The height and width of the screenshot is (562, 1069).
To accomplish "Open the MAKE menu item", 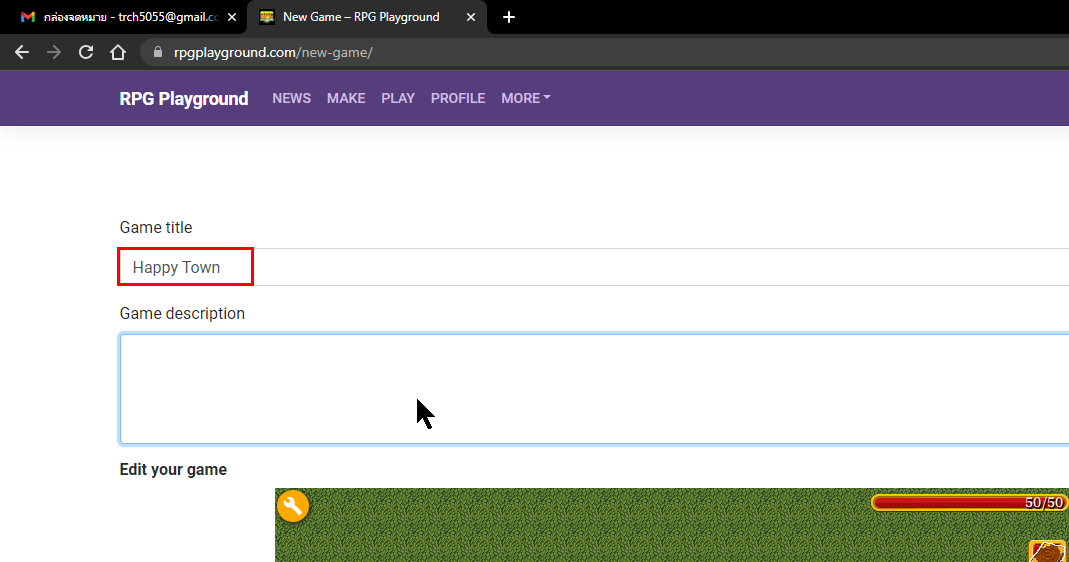I will (x=346, y=98).
